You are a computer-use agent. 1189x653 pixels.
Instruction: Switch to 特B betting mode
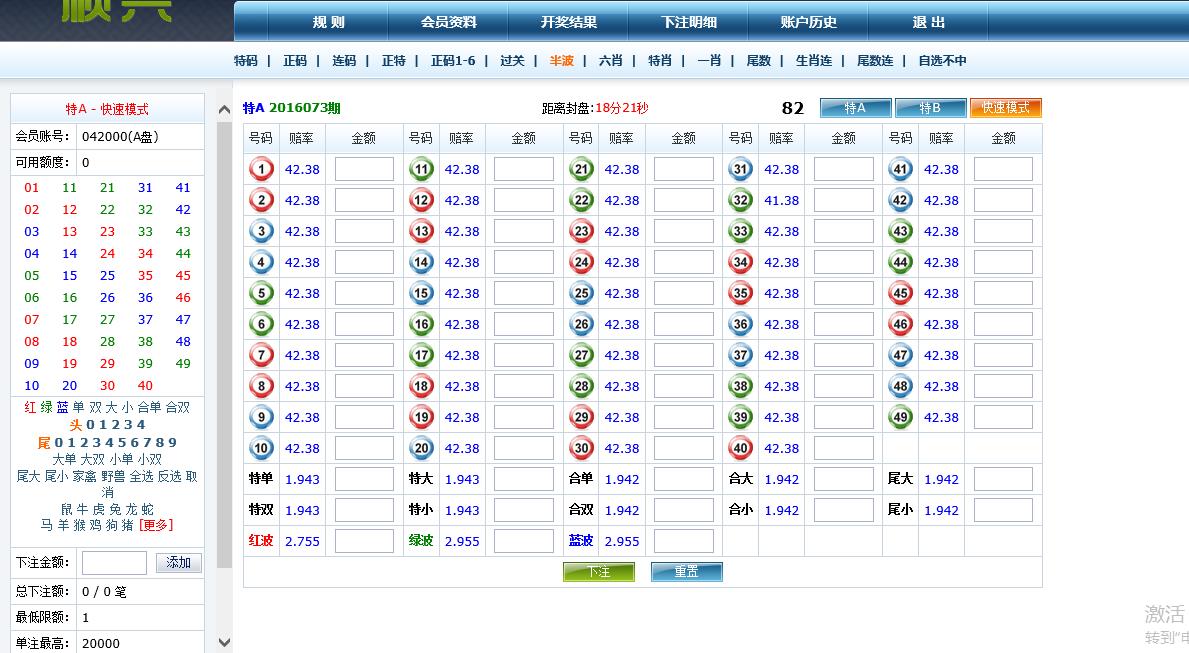(x=930, y=108)
